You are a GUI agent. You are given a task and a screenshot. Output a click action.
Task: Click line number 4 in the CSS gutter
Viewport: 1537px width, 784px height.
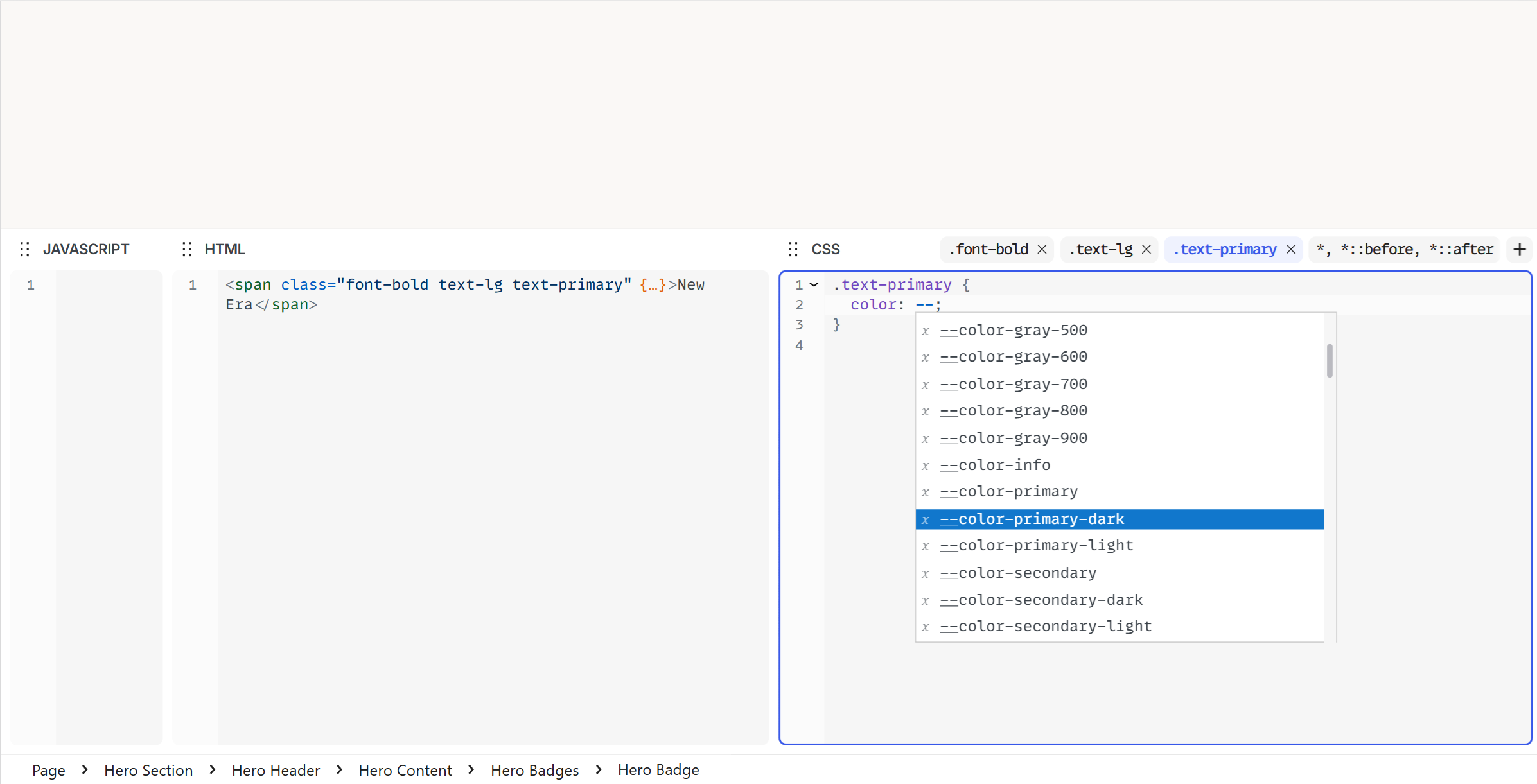coord(799,345)
